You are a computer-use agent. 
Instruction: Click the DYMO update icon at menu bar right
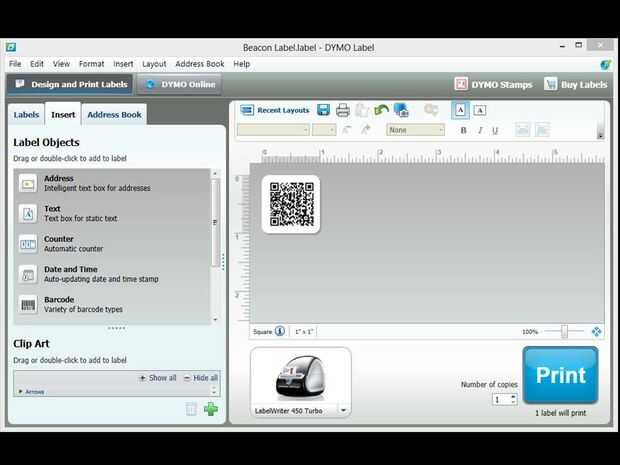[x=605, y=64]
